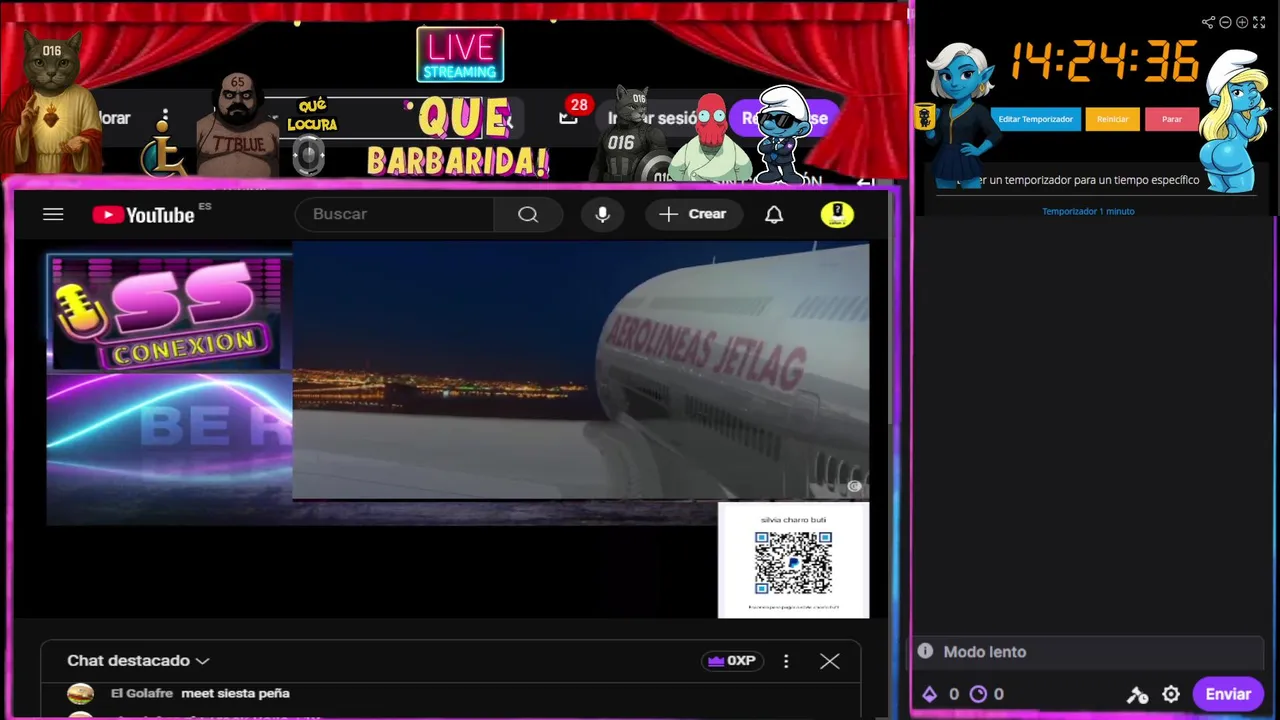1280x720 pixels.
Task: Open more options in Chat destacado
Action: (x=786, y=661)
